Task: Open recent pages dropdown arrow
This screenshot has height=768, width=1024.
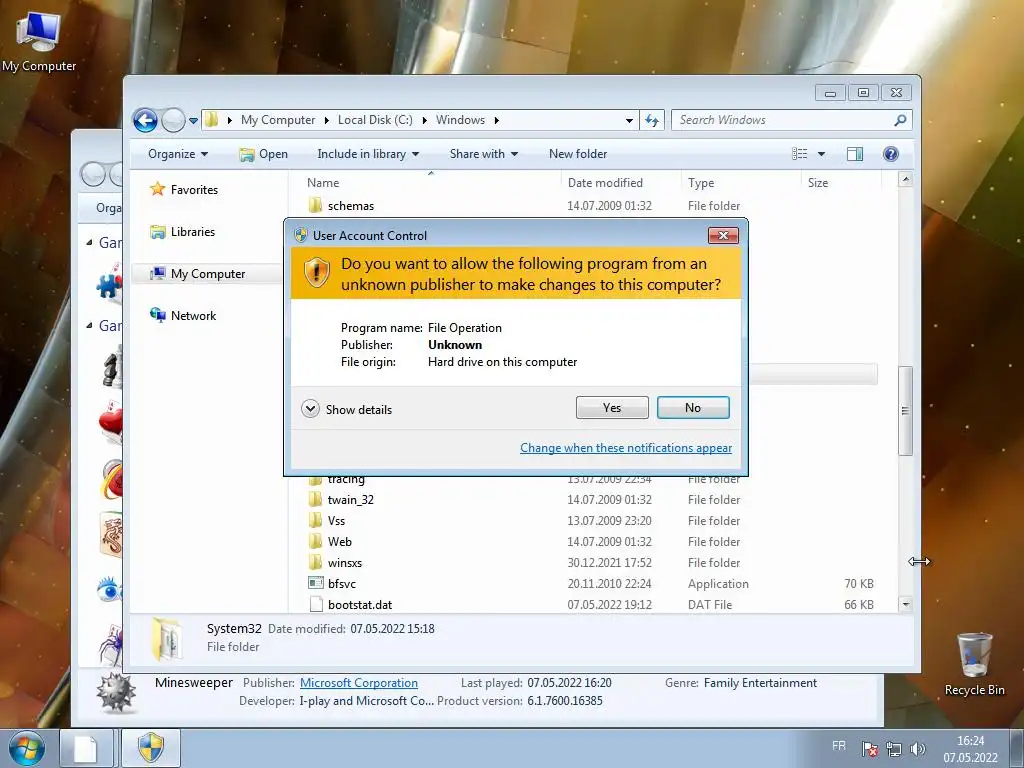Action: [193, 121]
